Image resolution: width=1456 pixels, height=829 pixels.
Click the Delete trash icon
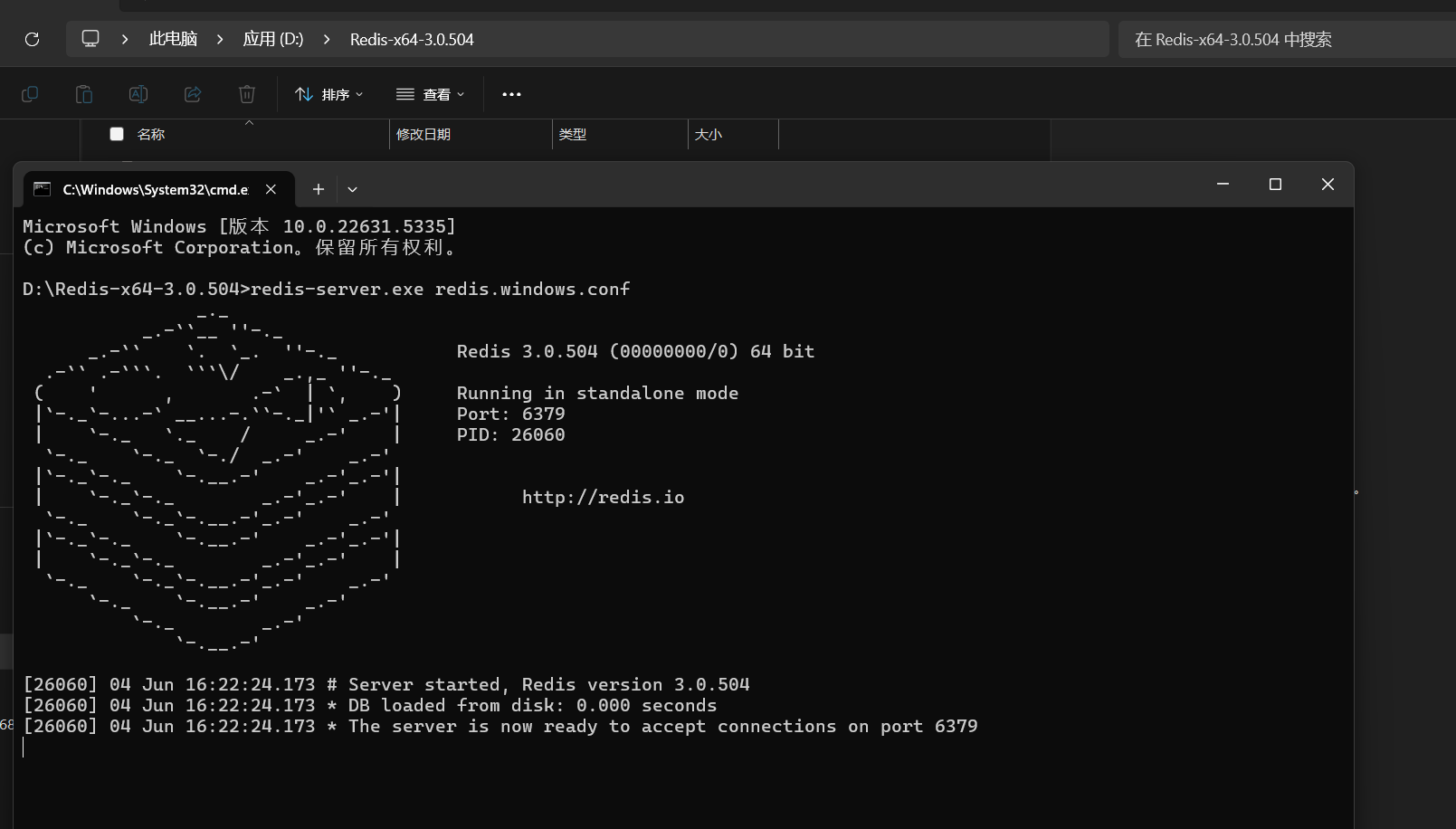coord(246,94)
